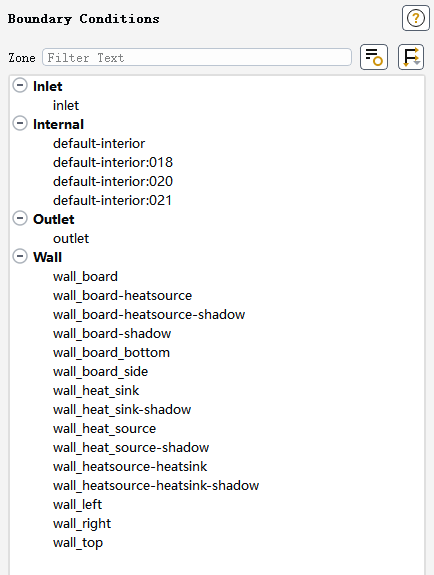The height and width of the screenshot is (575, 434).
Task: Pick the wall_board_bottom entry
Action: [x=111, y=352]
